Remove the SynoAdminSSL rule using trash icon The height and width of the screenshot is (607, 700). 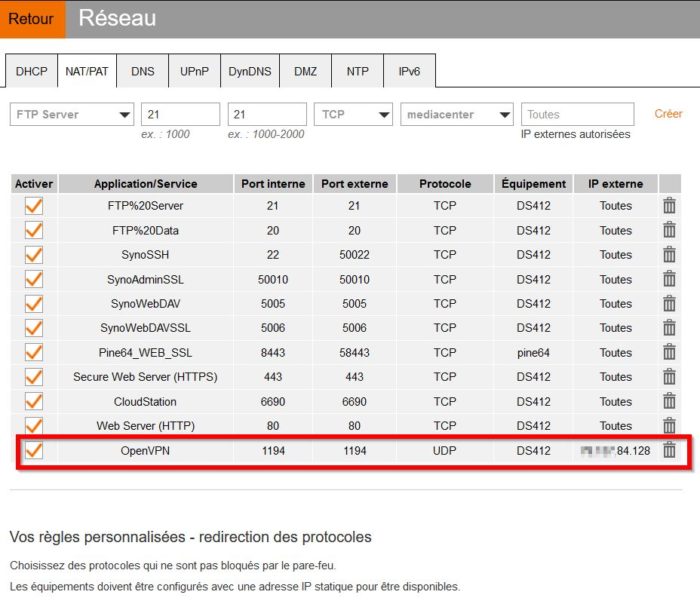point(669,280)
